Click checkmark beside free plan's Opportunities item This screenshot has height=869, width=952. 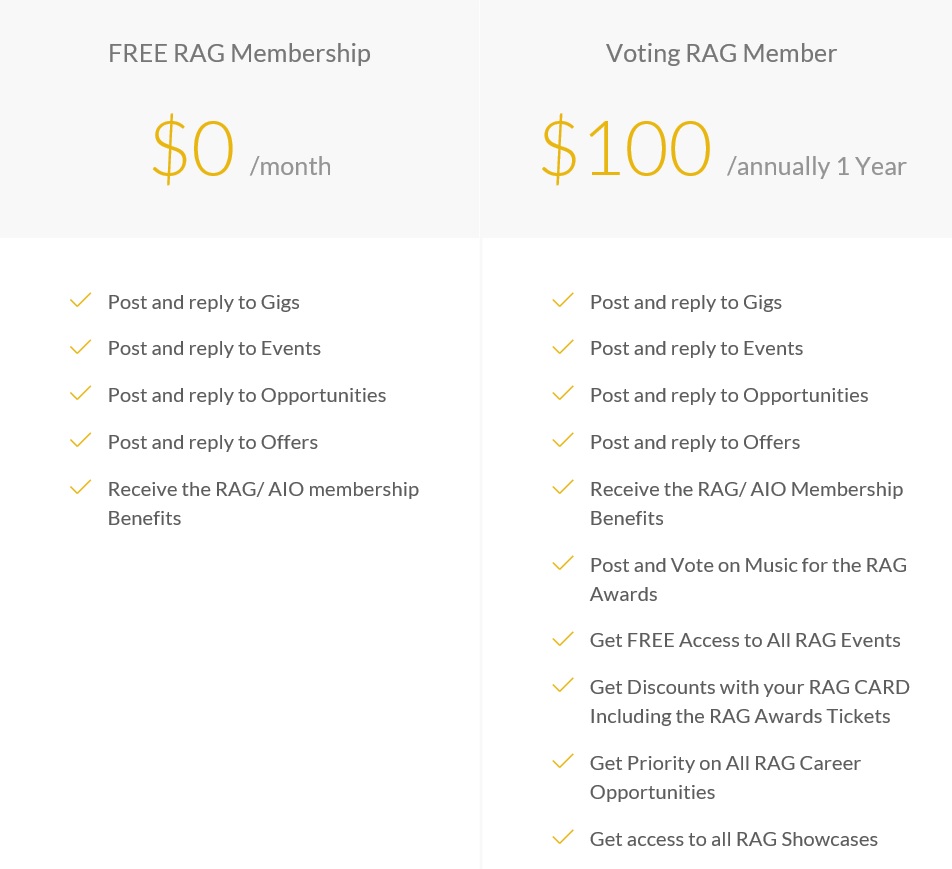pyautogui.click(x=80, y=393)
